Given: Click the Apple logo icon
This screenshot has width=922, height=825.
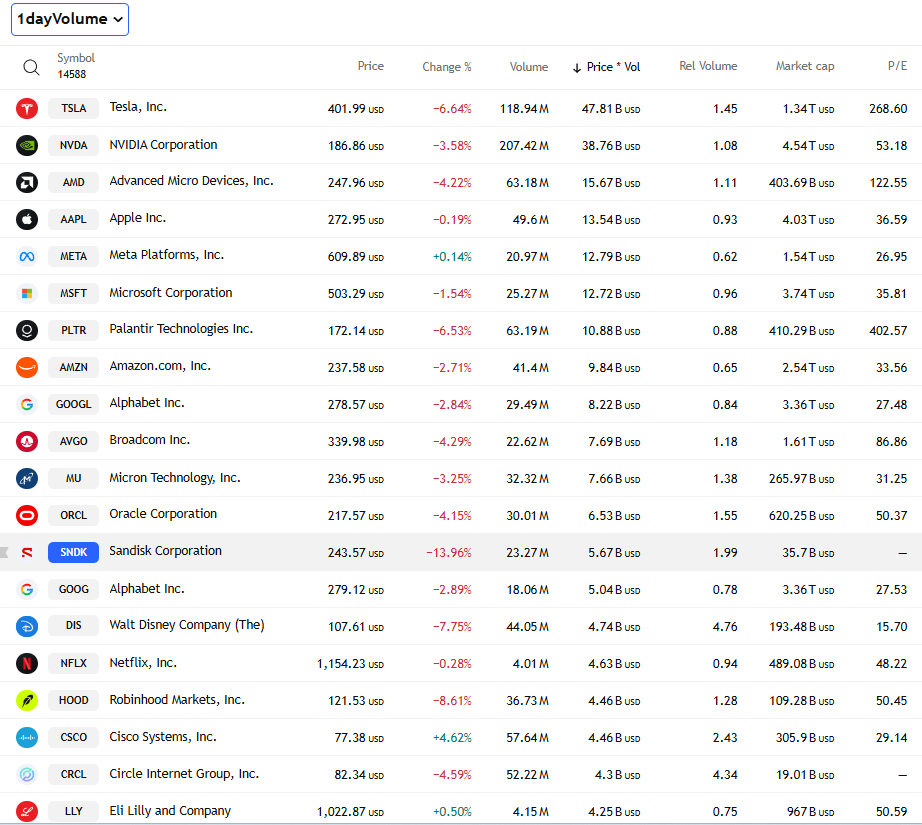Looking at the screenshot, I should click(x=27, y=219).
